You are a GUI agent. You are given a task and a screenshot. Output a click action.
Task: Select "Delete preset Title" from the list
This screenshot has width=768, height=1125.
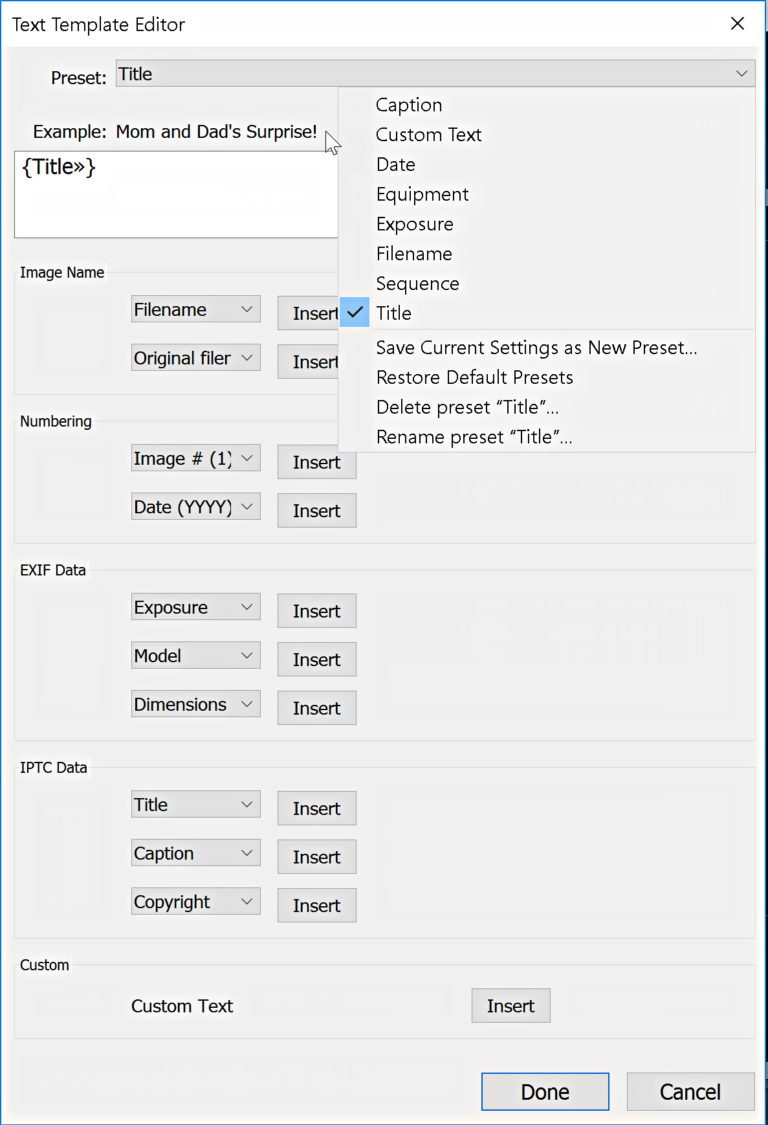click(467, 407)
